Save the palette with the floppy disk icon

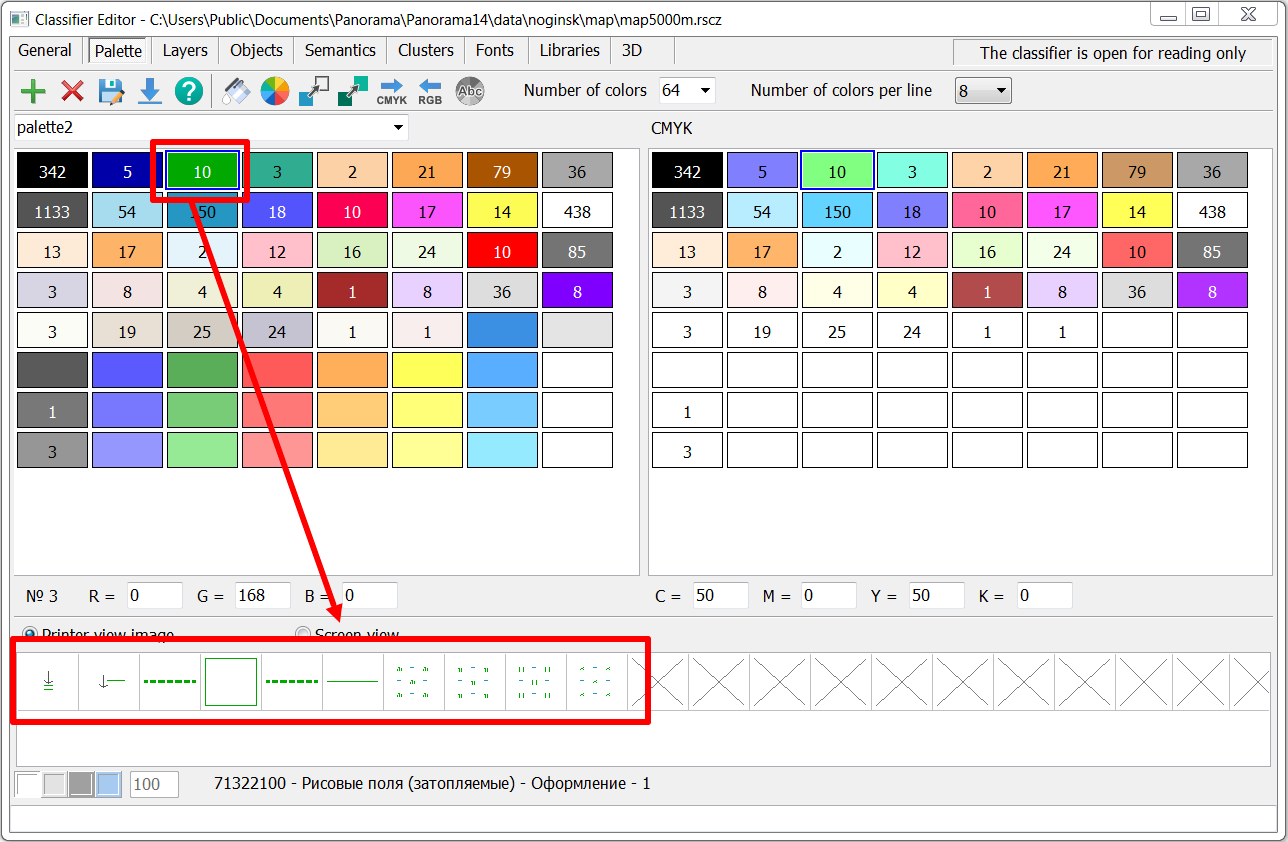(x=111, y=92)
